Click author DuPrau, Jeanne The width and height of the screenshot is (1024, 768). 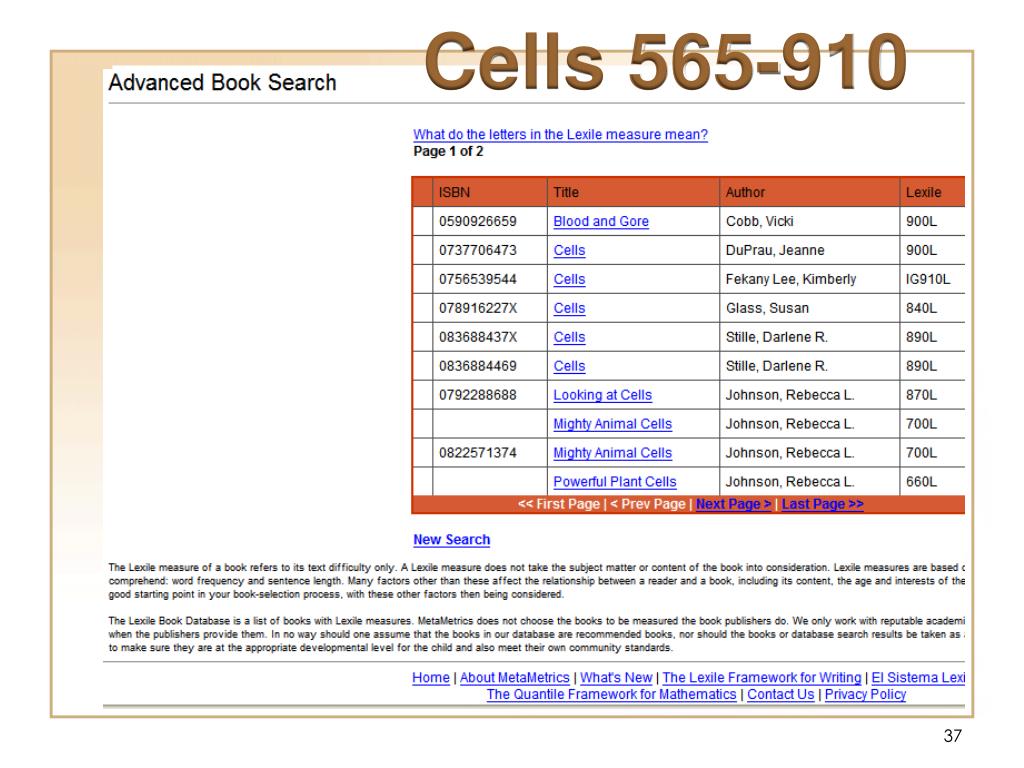[x=775, y=250]
